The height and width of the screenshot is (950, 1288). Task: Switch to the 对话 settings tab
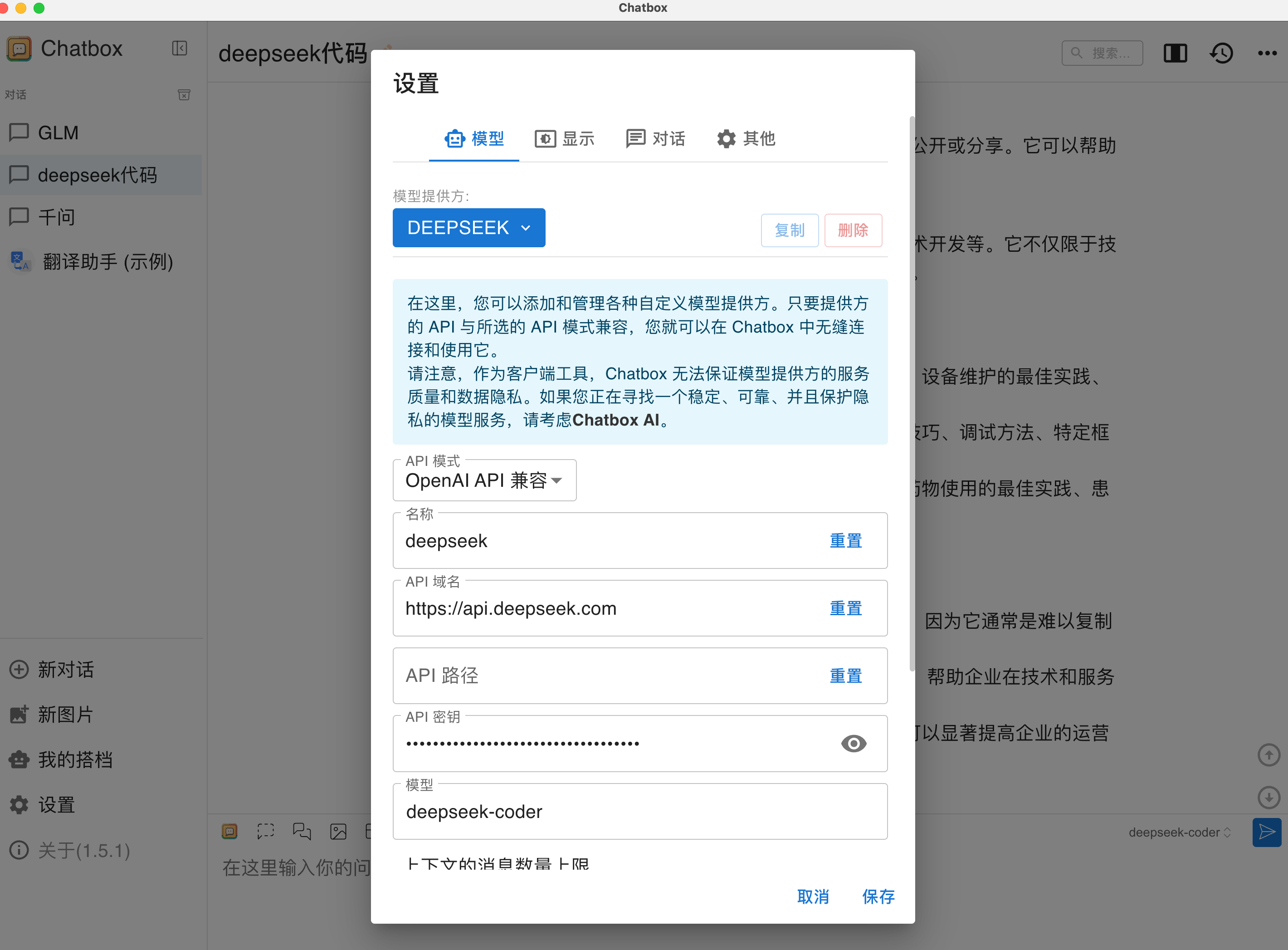(x=655, y=138)
